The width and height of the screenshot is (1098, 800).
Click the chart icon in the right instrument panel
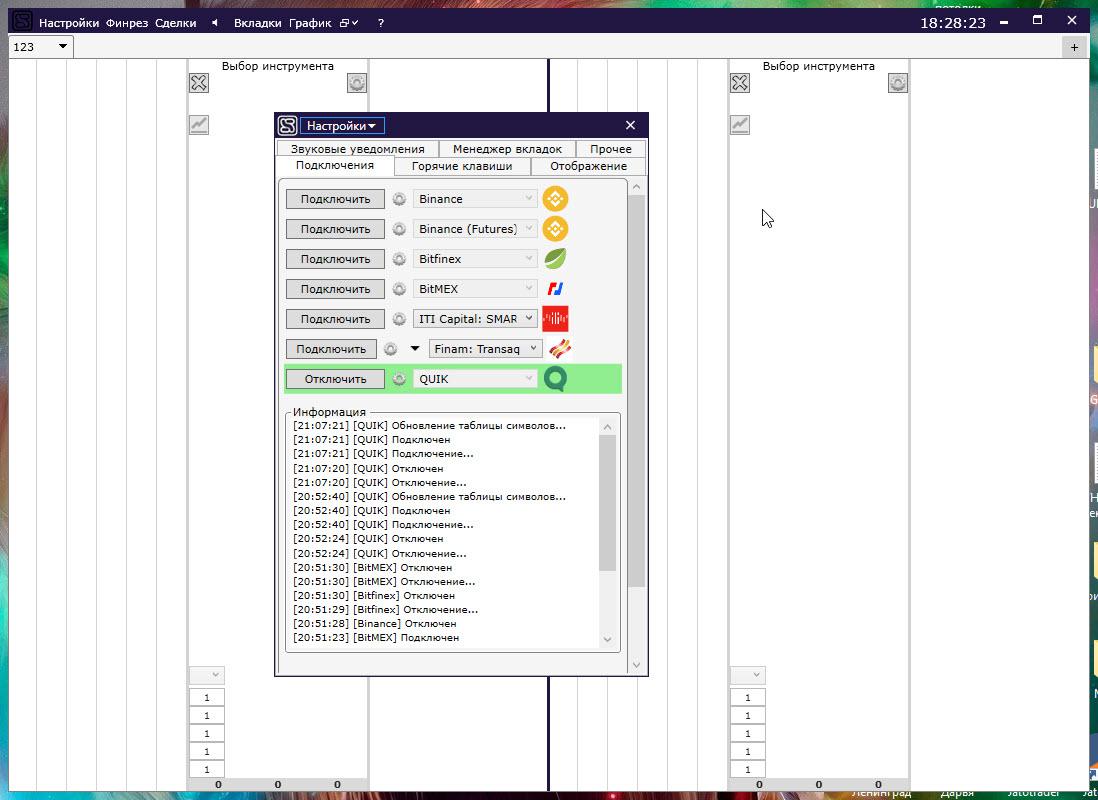(739, 125)
